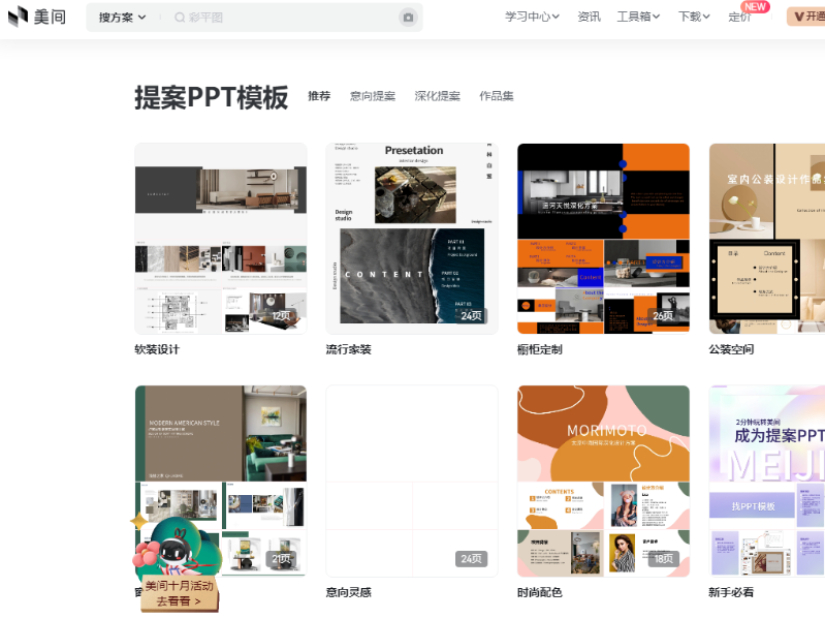Open the 成为提案PPT 新手必看 thumbnail

[x=767, y=481]
